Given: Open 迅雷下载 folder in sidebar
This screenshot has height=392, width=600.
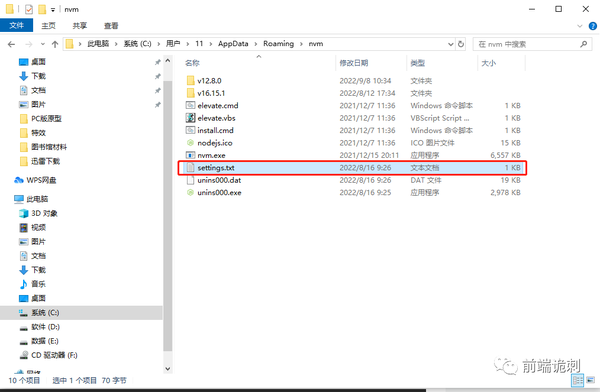Looking at the screenshot, I should click(40, 161).
